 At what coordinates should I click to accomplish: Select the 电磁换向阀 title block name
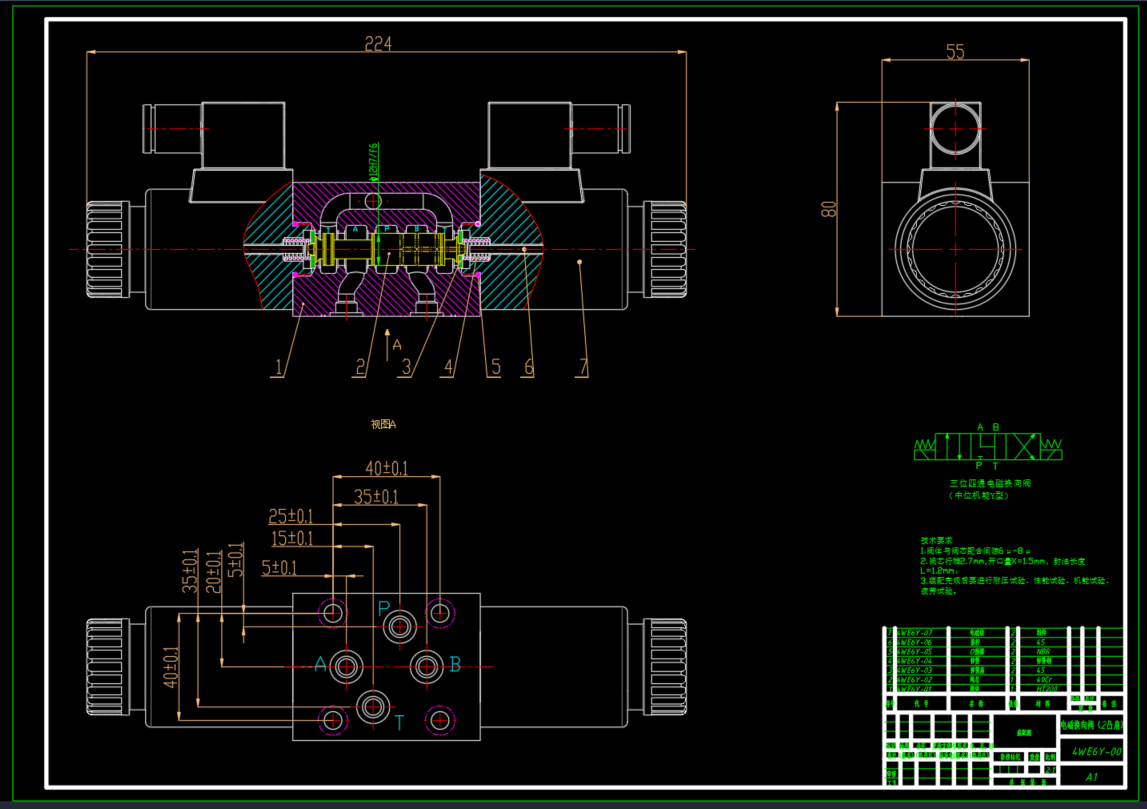[1091, 725]
